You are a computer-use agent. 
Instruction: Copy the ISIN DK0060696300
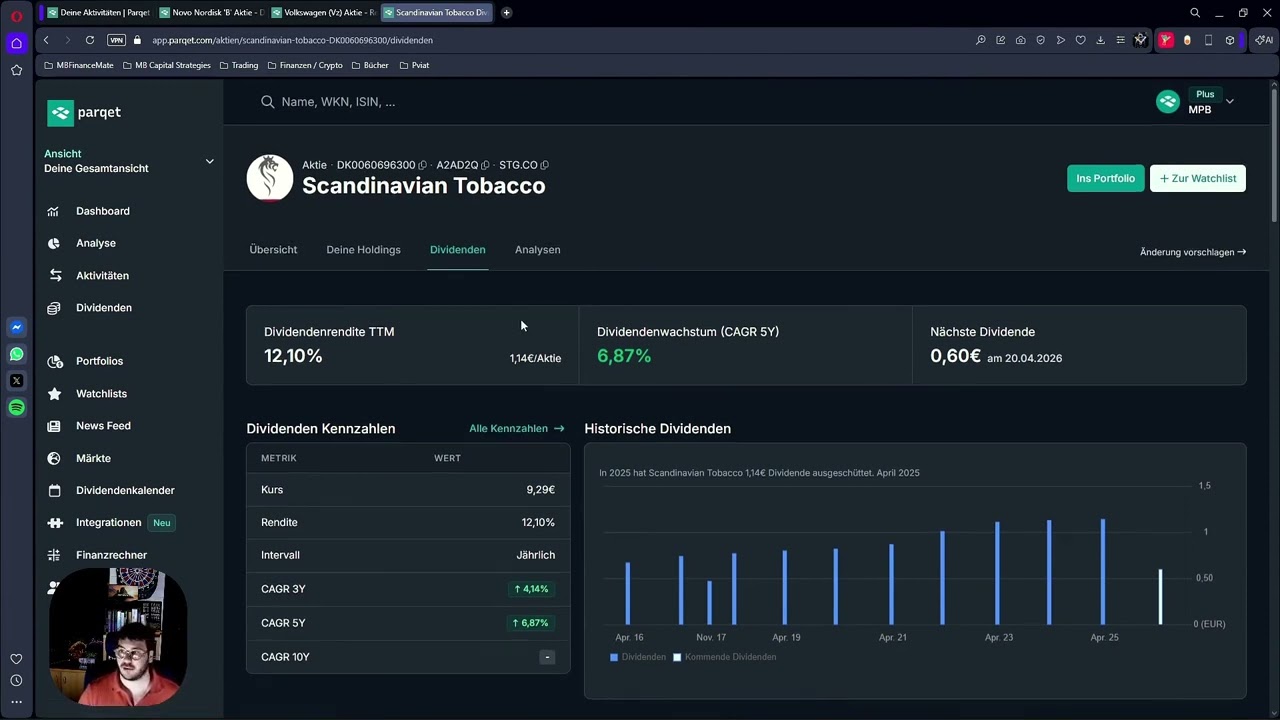click(423, 165)
